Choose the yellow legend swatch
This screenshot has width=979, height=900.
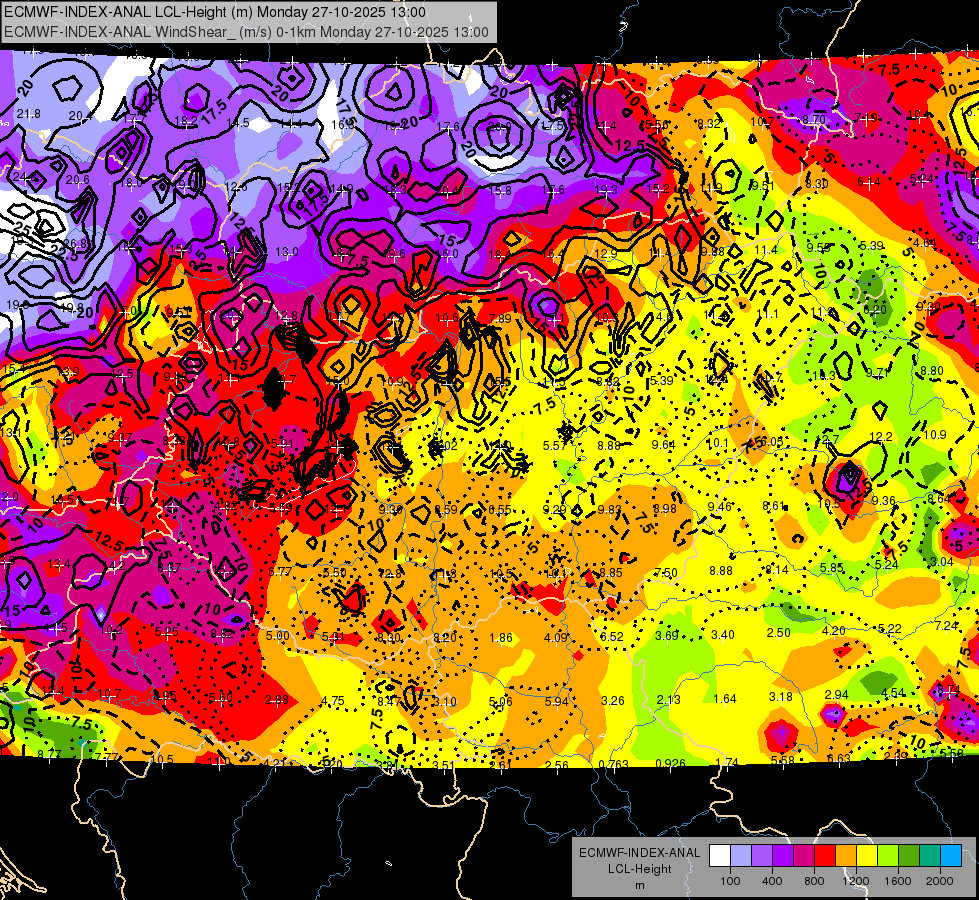click(867, 856)
